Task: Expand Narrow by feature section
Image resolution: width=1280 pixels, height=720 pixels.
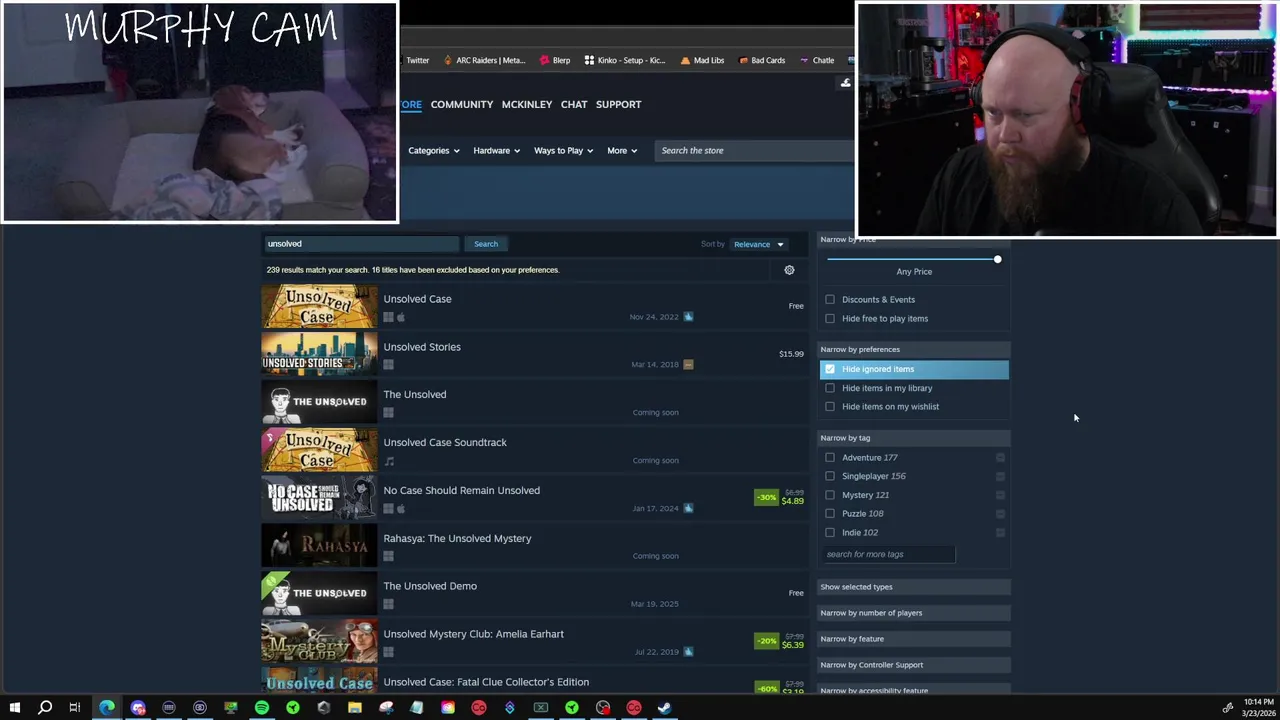Action: coord(914,639)
